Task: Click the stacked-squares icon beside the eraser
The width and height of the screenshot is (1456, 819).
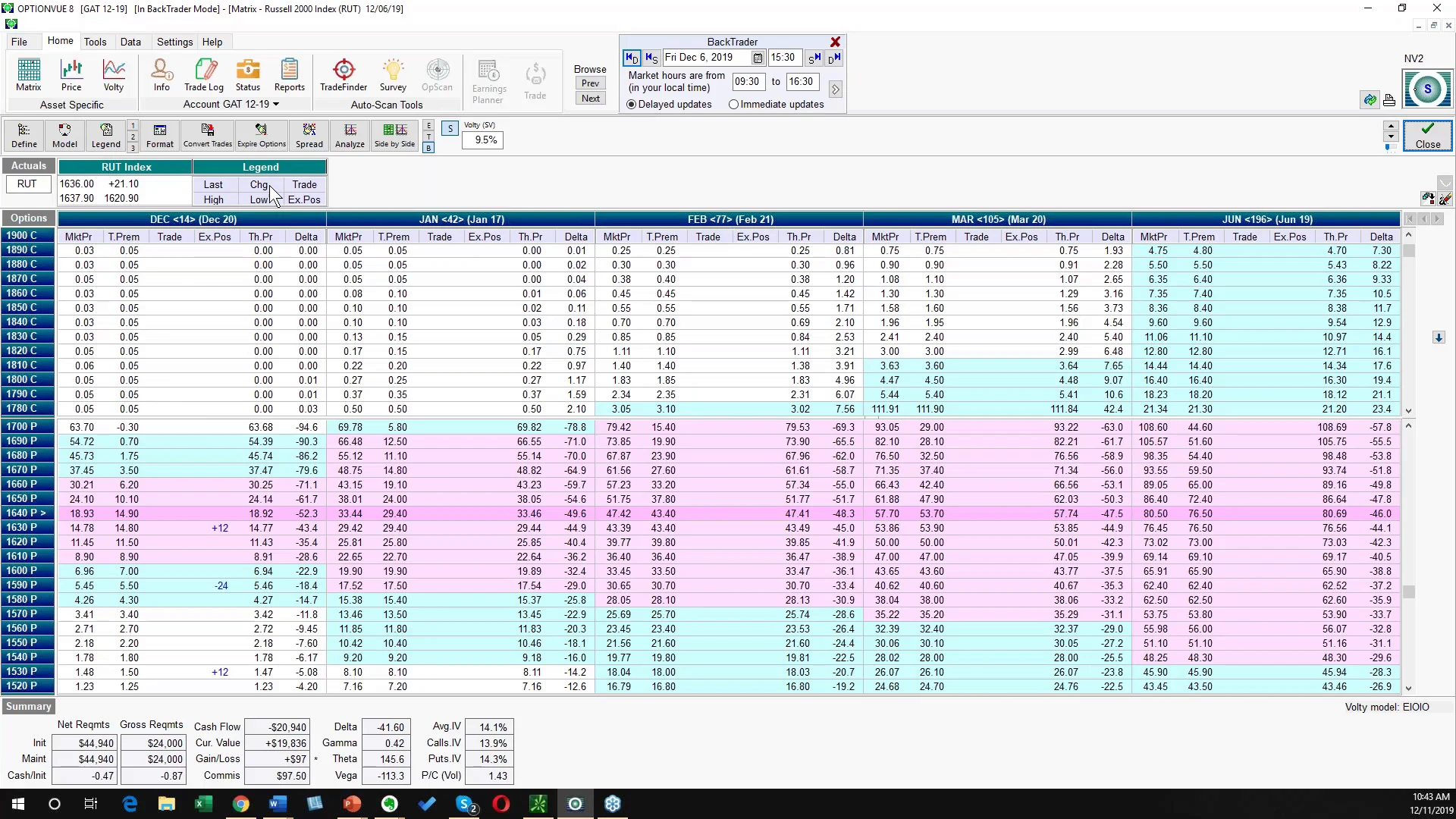Action: pyautogui.click(x=1428, y=199)
